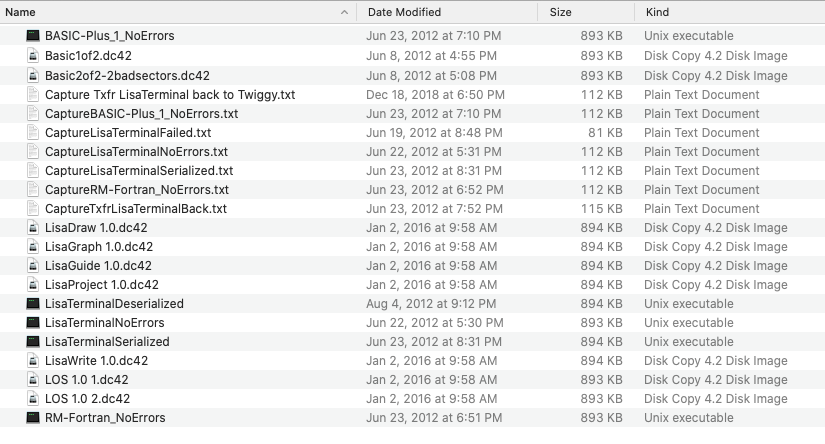Select Capture Txfr LisaTerminal back to Twiggy.txt

(170, 95)
